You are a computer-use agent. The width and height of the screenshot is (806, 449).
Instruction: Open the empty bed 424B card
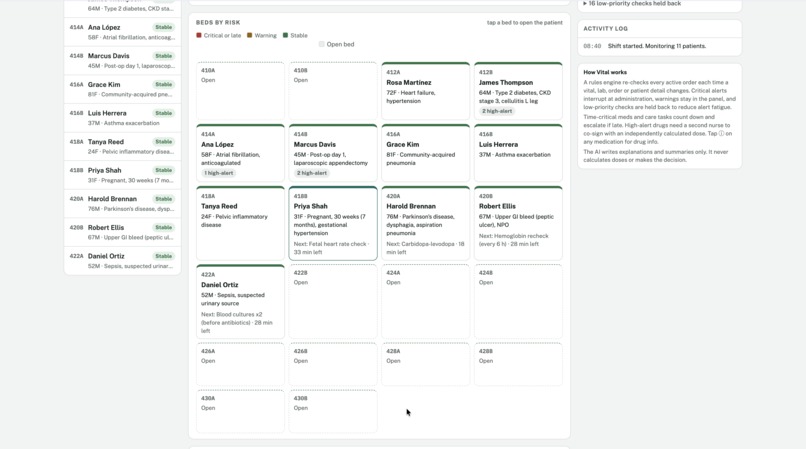(518, 302)
